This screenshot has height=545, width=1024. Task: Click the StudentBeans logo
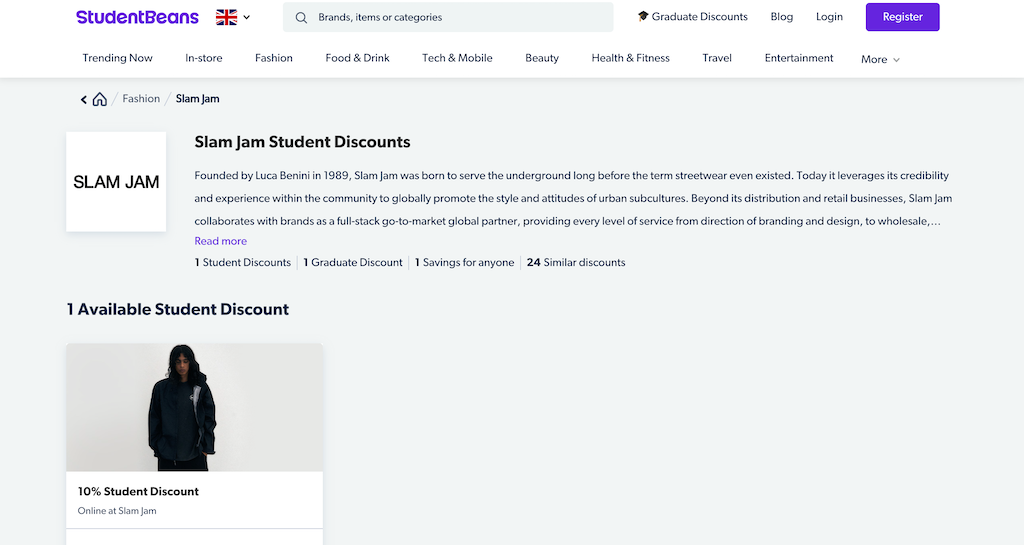tap(137, 17)
